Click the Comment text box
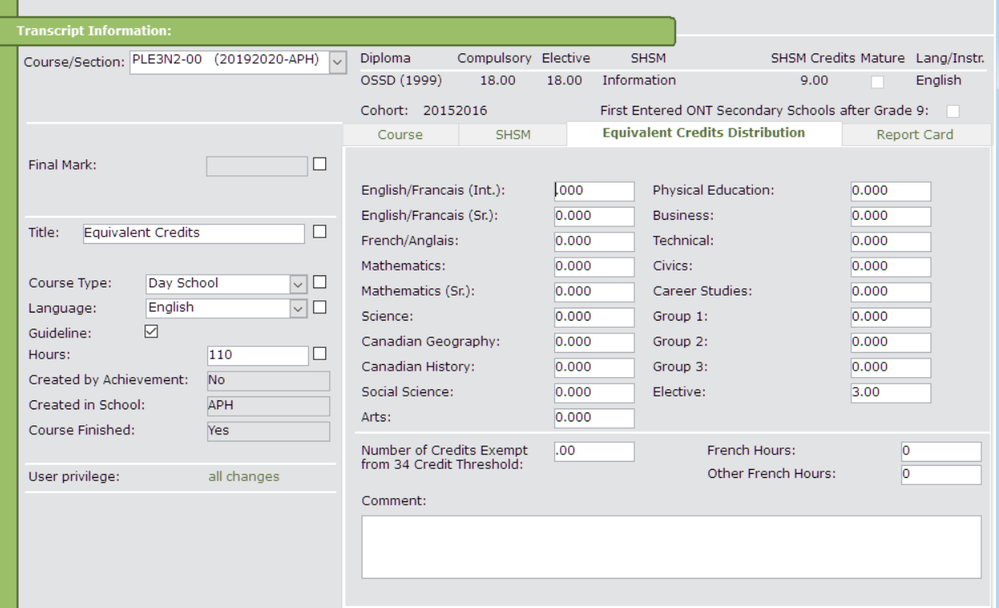The height and width of the screenshot is (608, 999). (x=671, y=546)
